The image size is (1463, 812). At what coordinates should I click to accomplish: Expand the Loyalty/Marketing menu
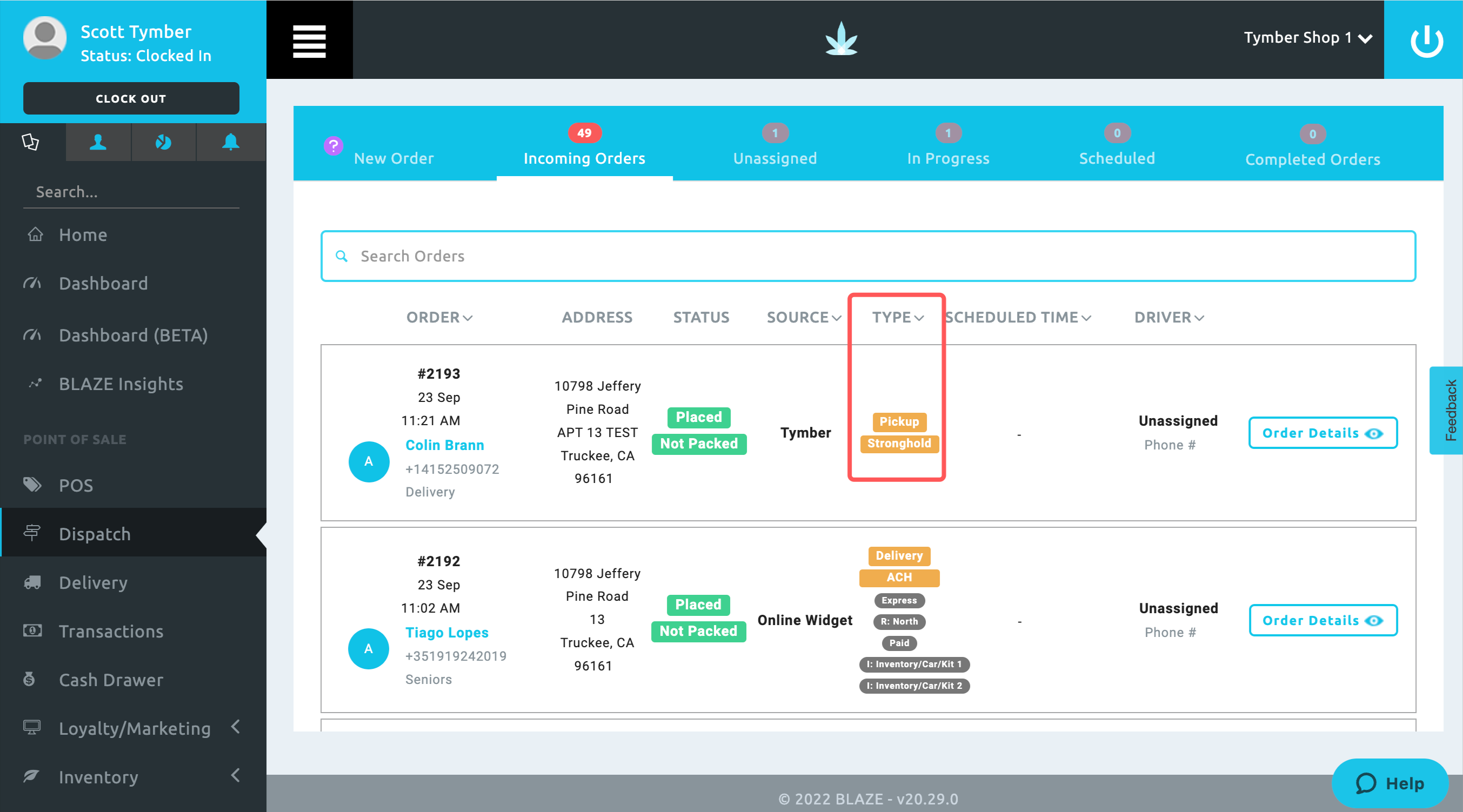pos(134,728)
